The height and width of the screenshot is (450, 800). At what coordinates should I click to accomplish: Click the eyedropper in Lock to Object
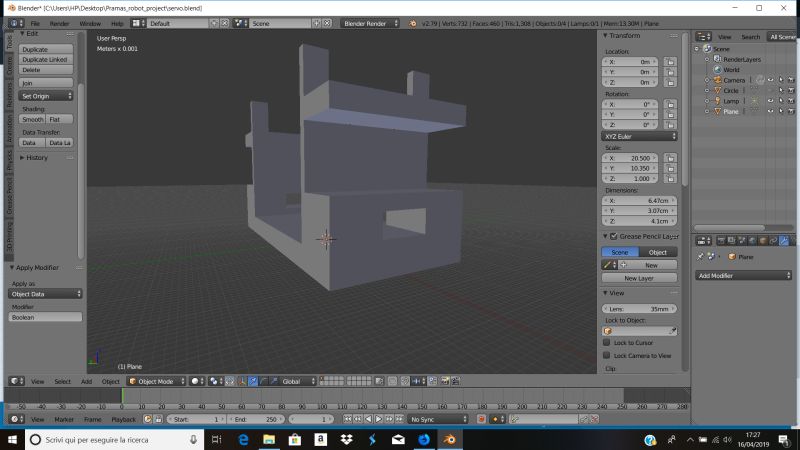(x=673, y=331)
